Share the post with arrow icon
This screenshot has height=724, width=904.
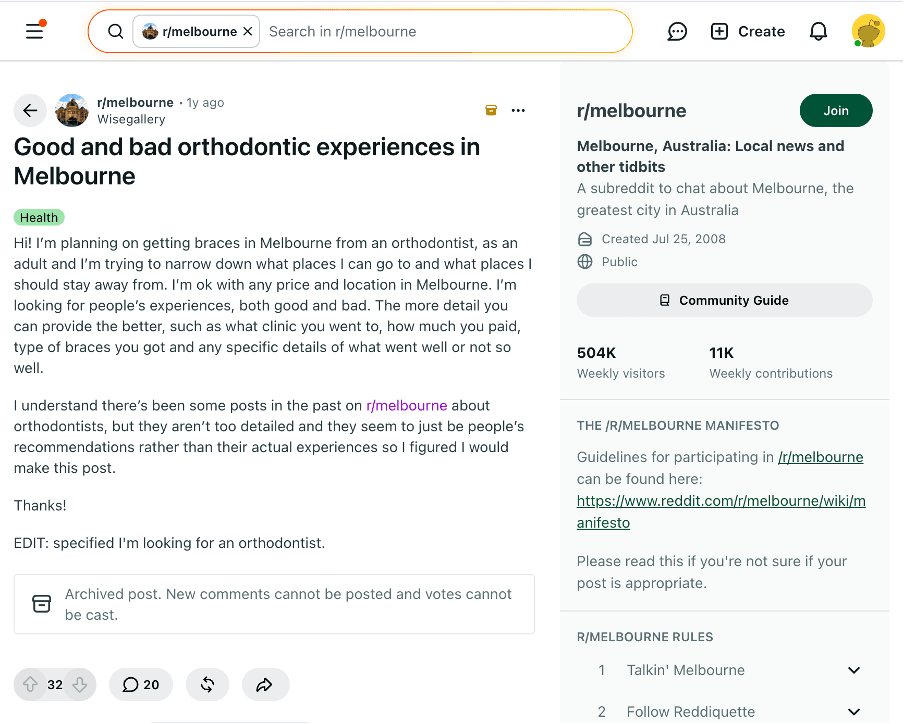click(265, 684)
